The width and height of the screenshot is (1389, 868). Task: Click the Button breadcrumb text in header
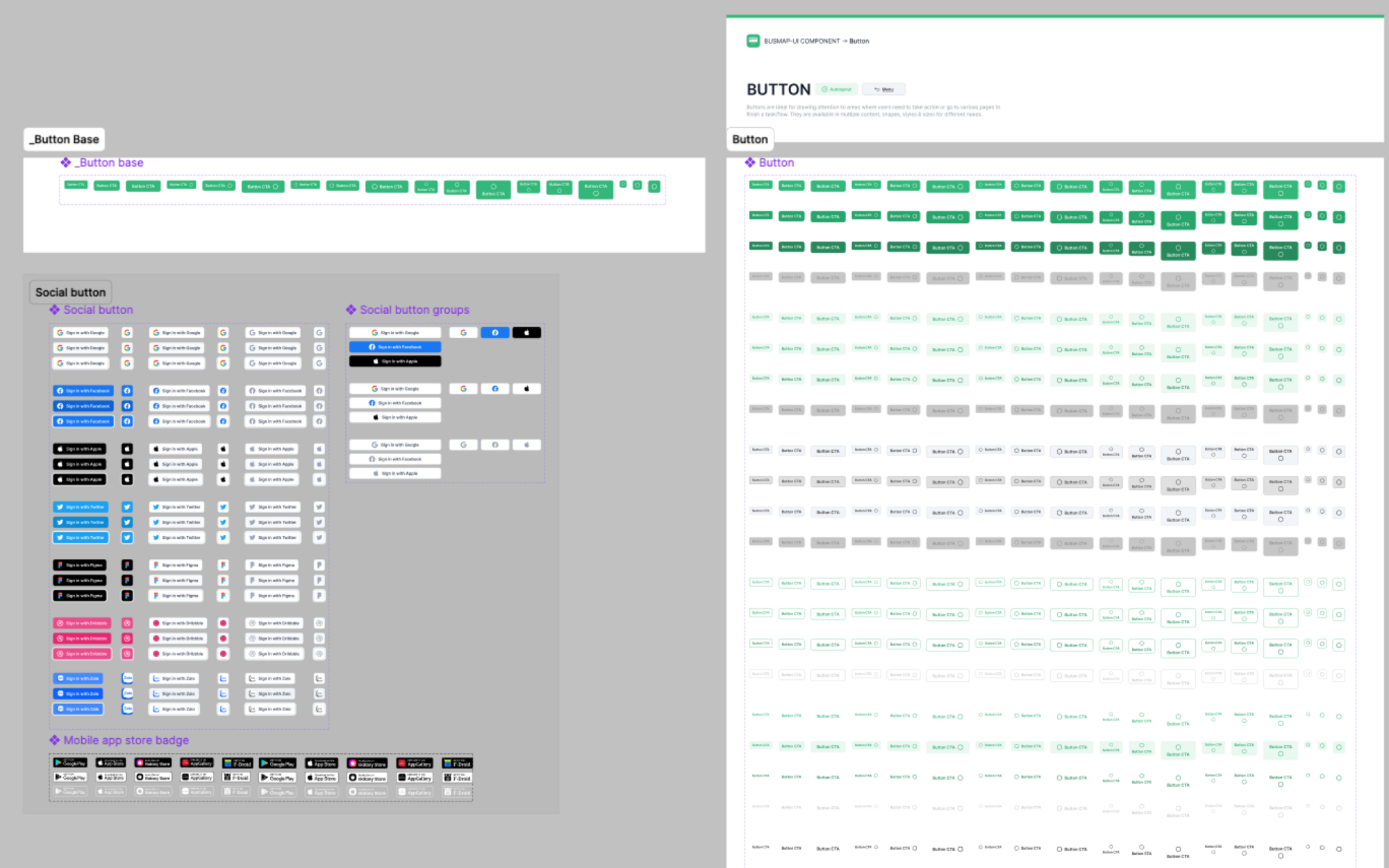(859, 41)
